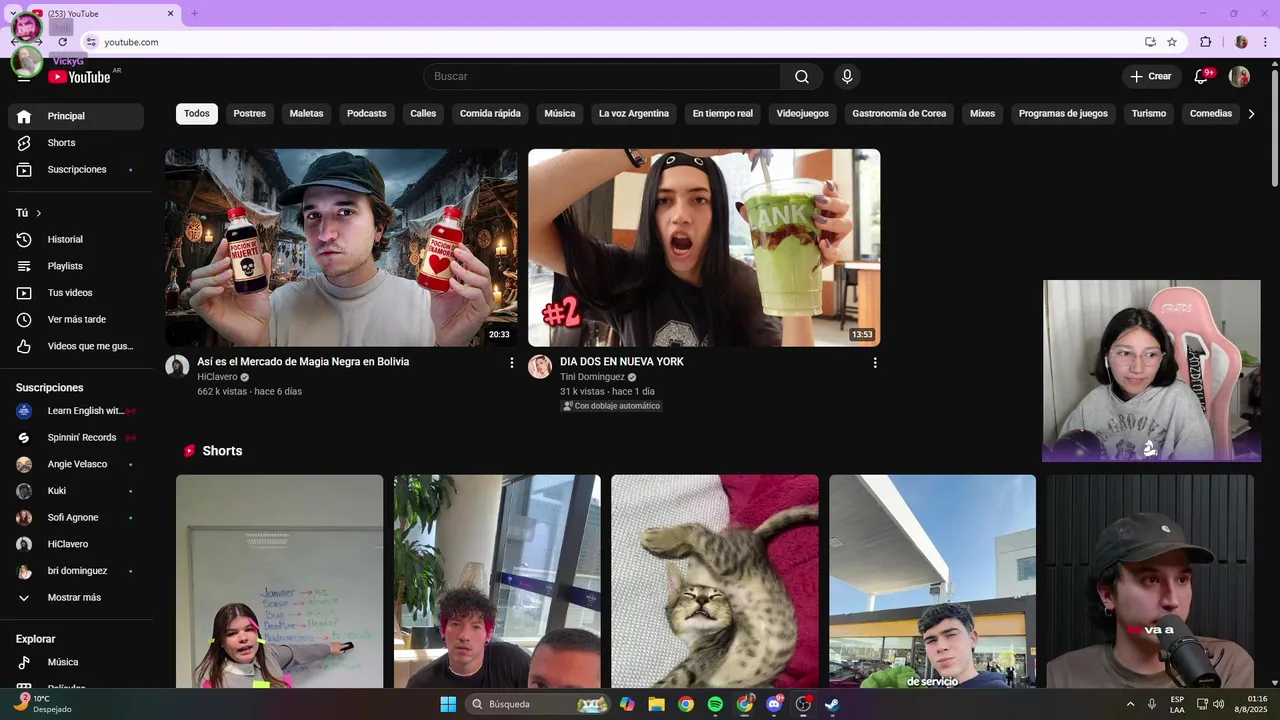Open Chrome profile avatar in toolbar
The image size is (1280, 720).
point(1241,42)
